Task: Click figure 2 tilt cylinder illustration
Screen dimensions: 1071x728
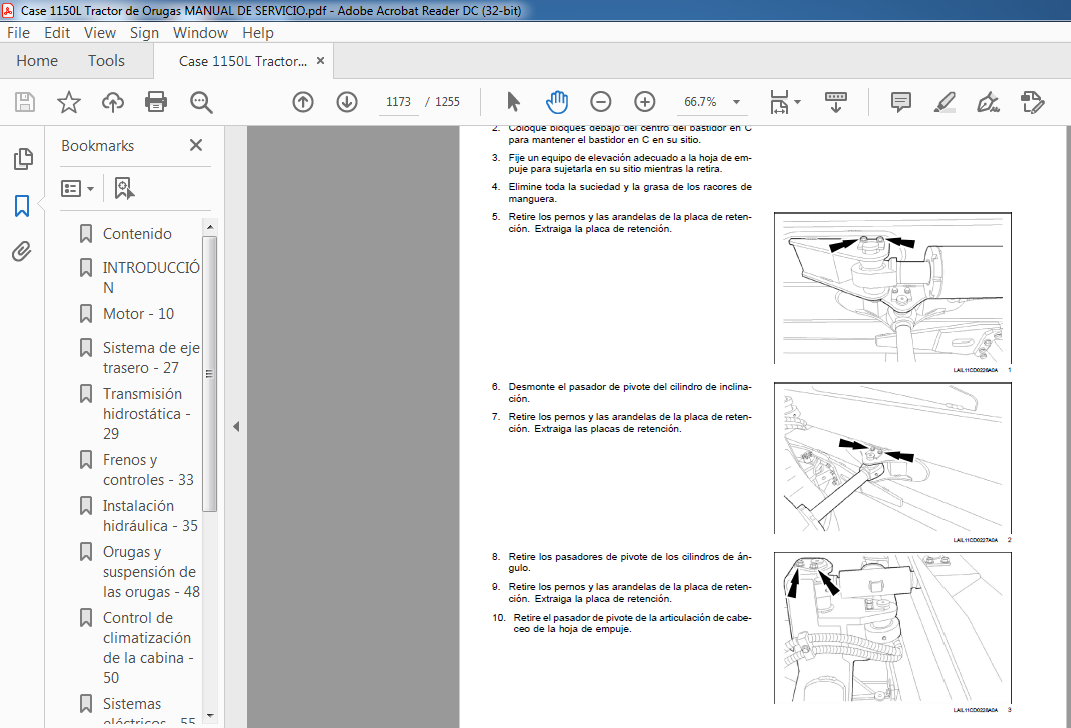Action: [x=892, y=458]
